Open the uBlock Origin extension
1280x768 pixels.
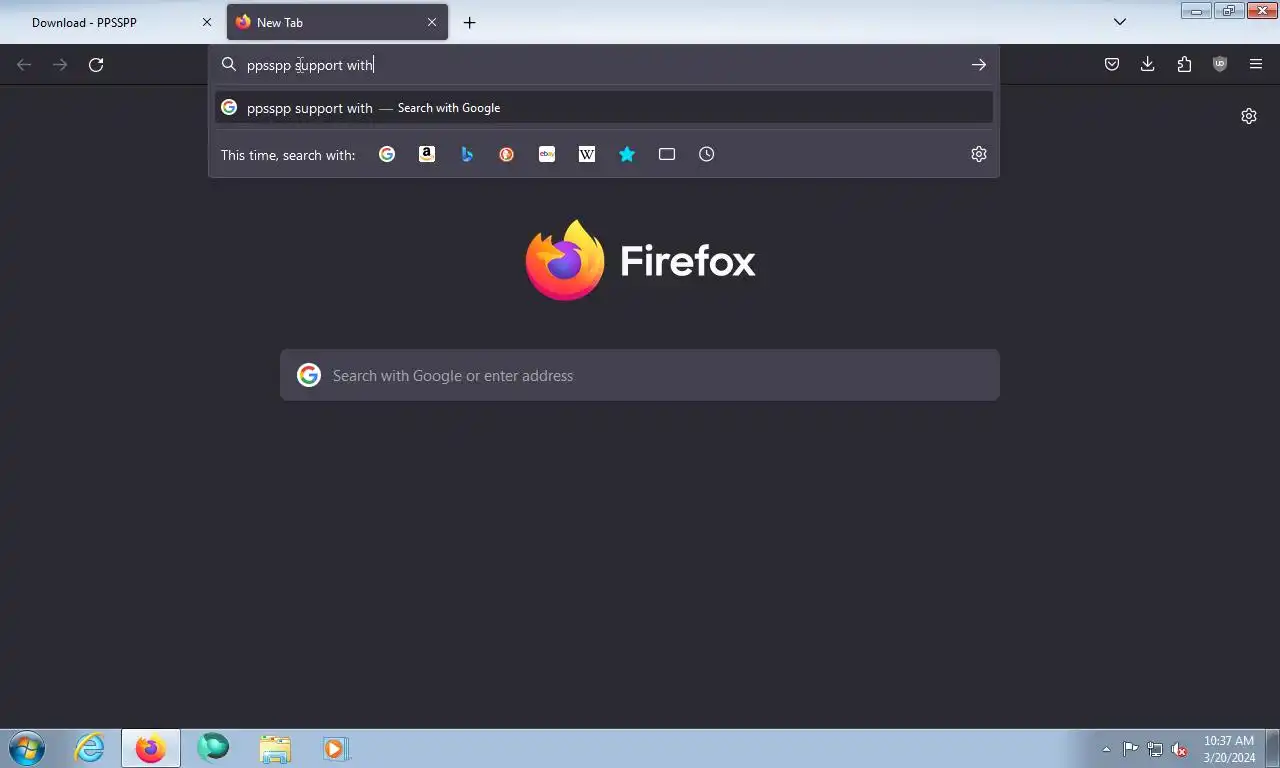tap(1220, 65)
